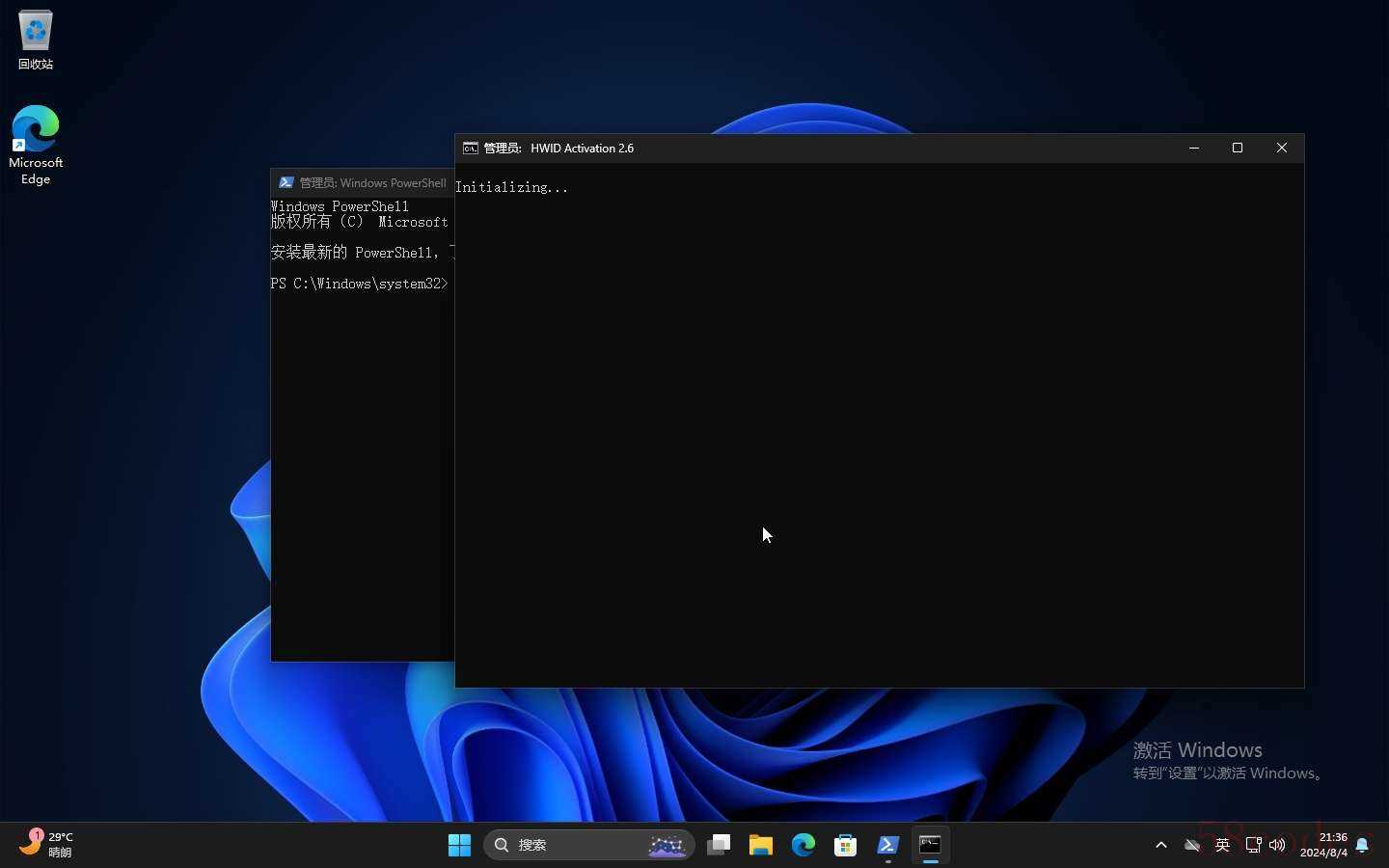Switch to PowerShell taskbar icon

[888, 845]
